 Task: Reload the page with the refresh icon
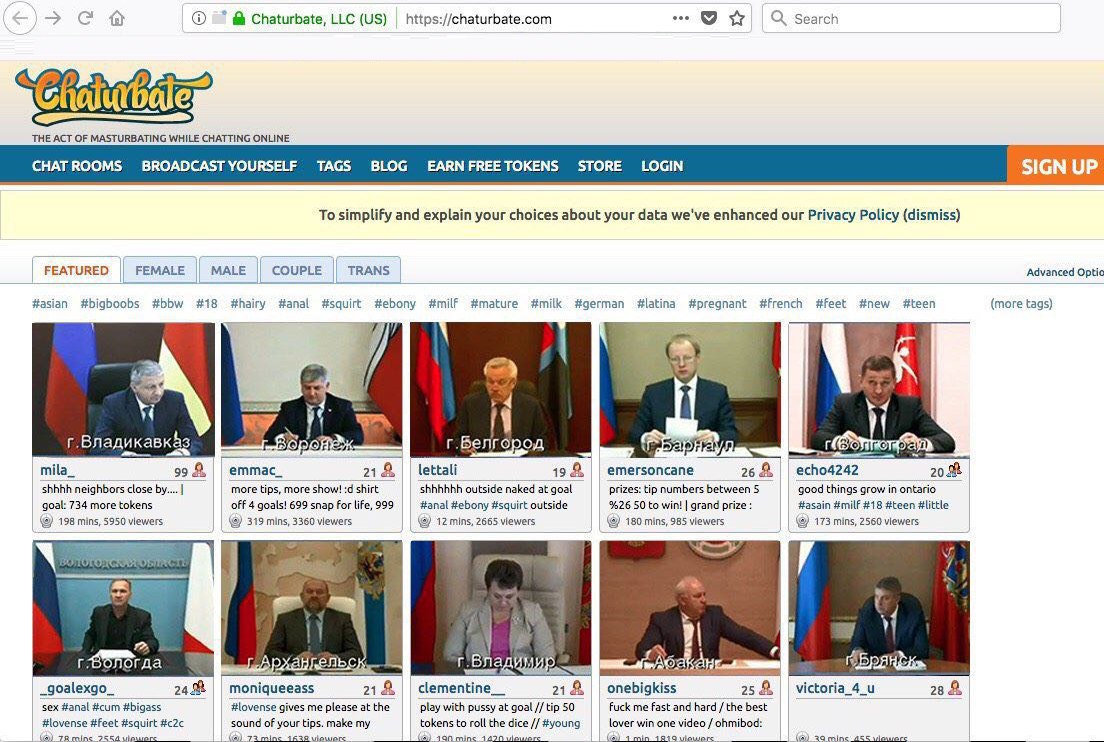coord(85,18)
